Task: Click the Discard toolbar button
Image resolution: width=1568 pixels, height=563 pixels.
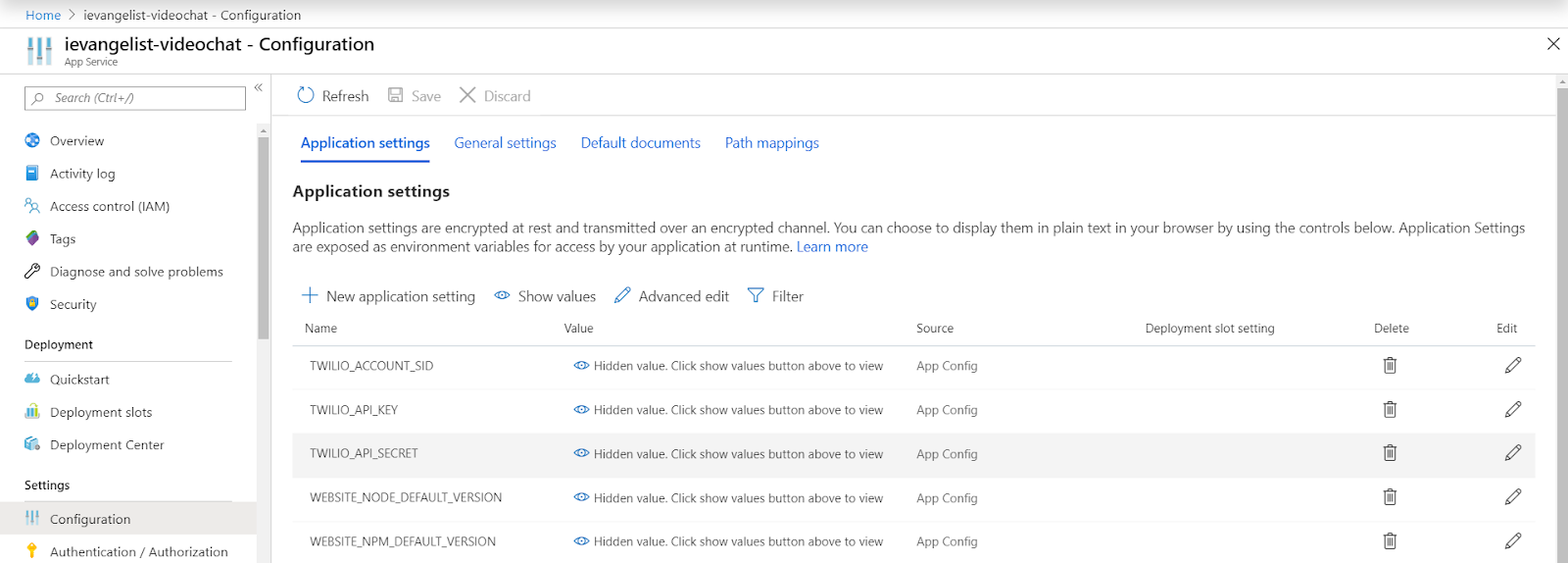Action: (x=495, y=95)
